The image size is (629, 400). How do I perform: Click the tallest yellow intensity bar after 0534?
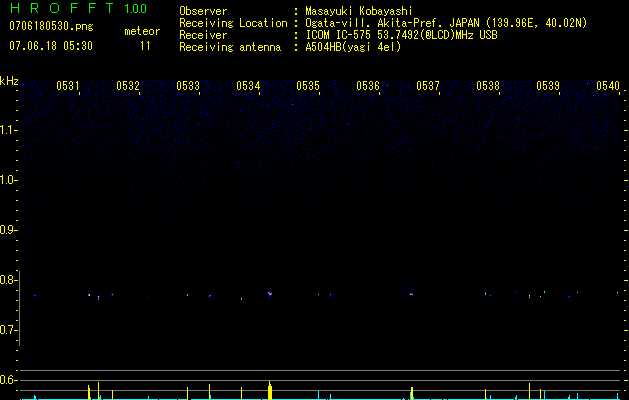click(x=270, y=390)
